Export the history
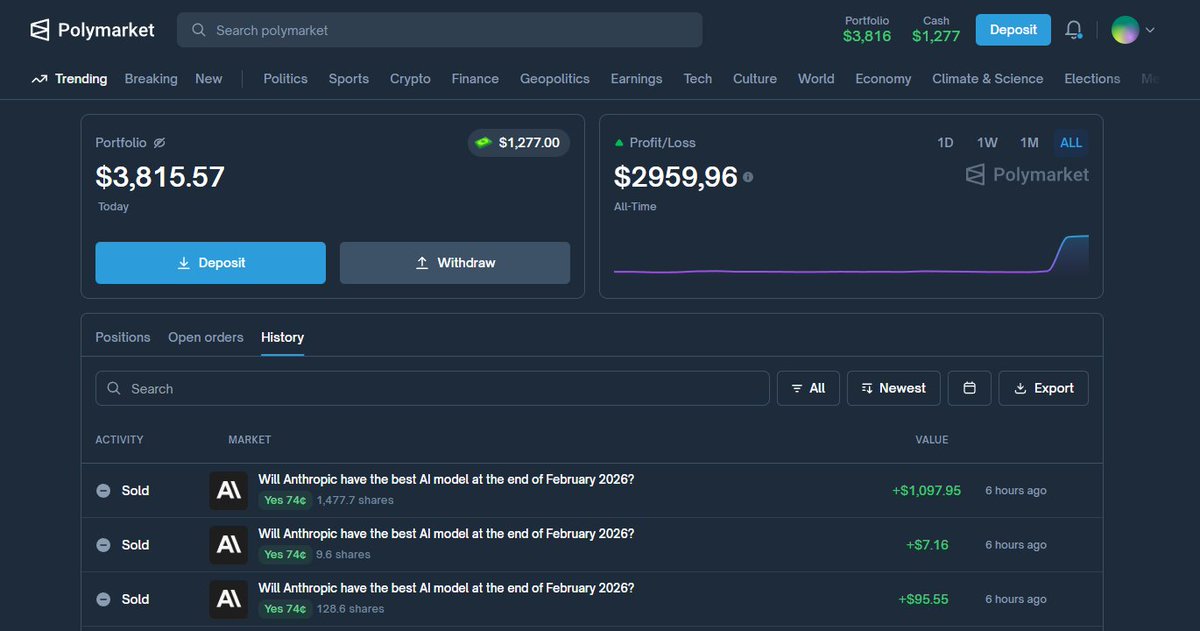 [x=1044, y=388]
